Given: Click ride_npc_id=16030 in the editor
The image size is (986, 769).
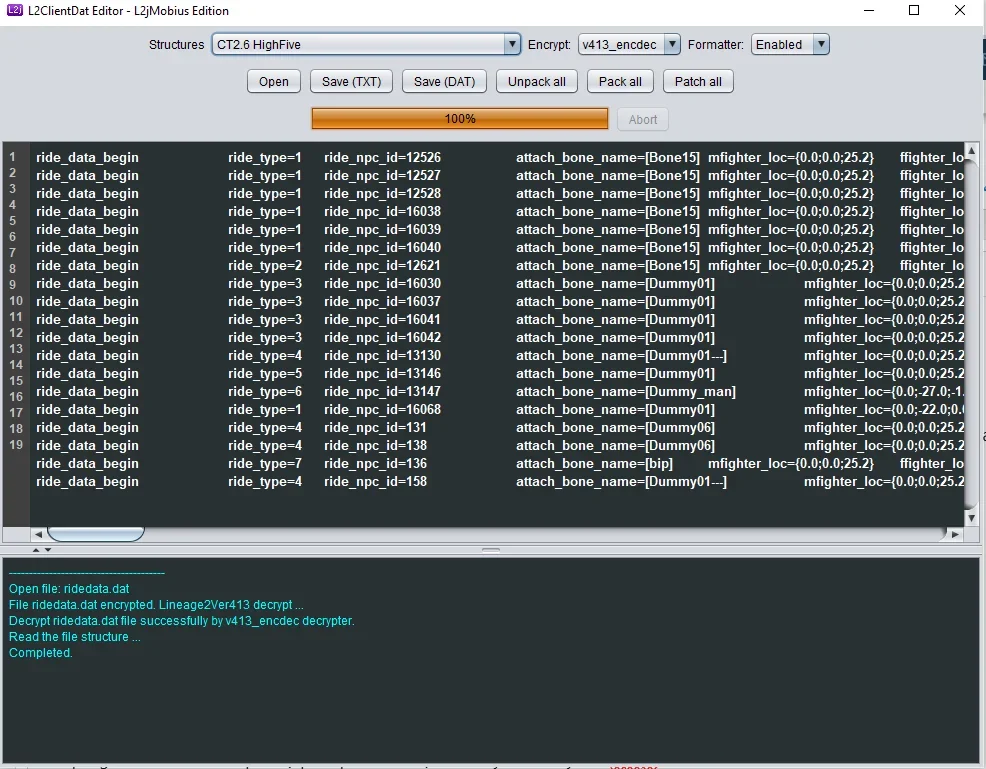Looking at the screenshot, I should [x=382, y=284].
